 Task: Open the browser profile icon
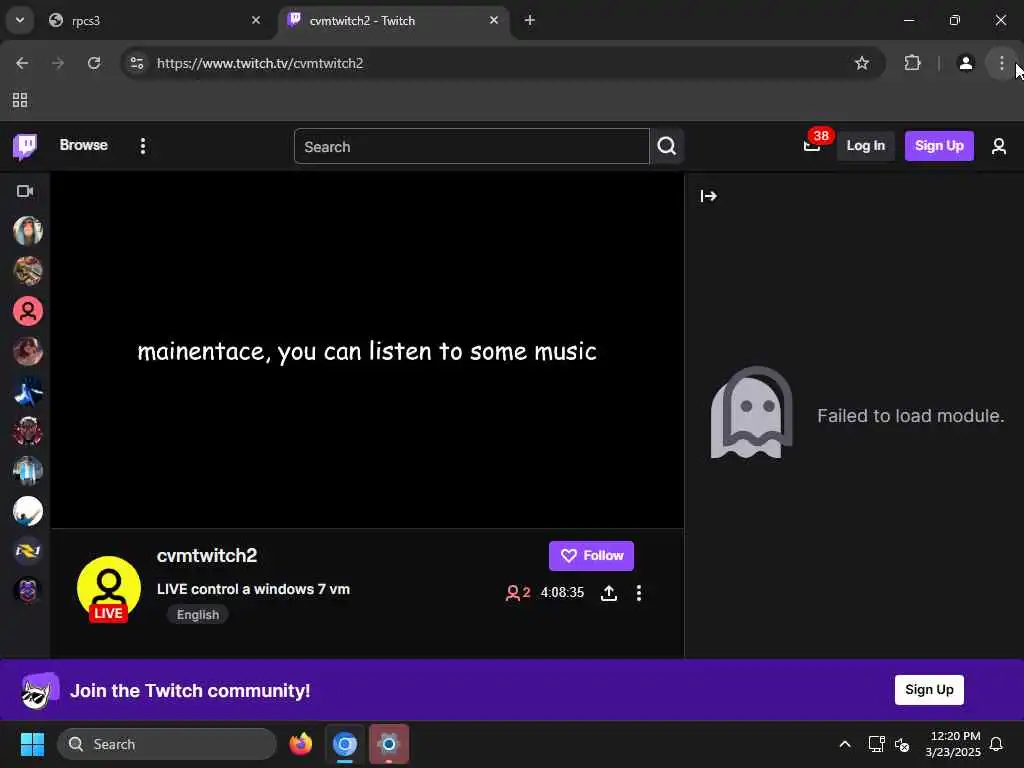(x=965, y=63)
